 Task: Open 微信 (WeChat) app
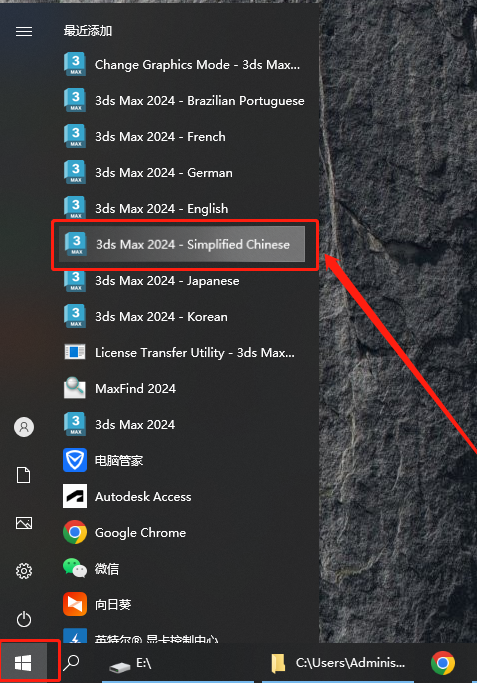tap(182, 568)
